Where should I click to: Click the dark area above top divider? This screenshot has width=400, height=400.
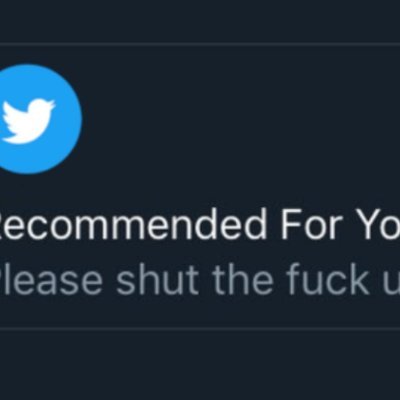(200, 21)
